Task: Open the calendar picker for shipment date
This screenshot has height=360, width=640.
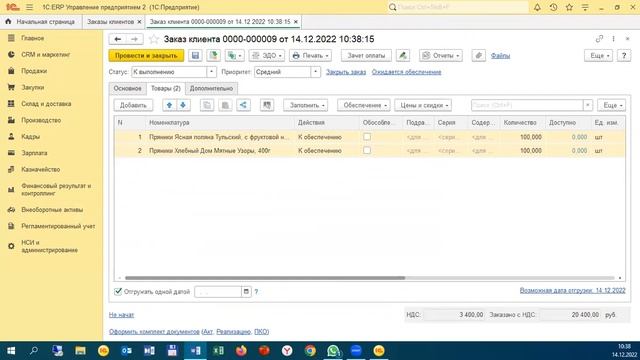Action: tap(246, 291)
